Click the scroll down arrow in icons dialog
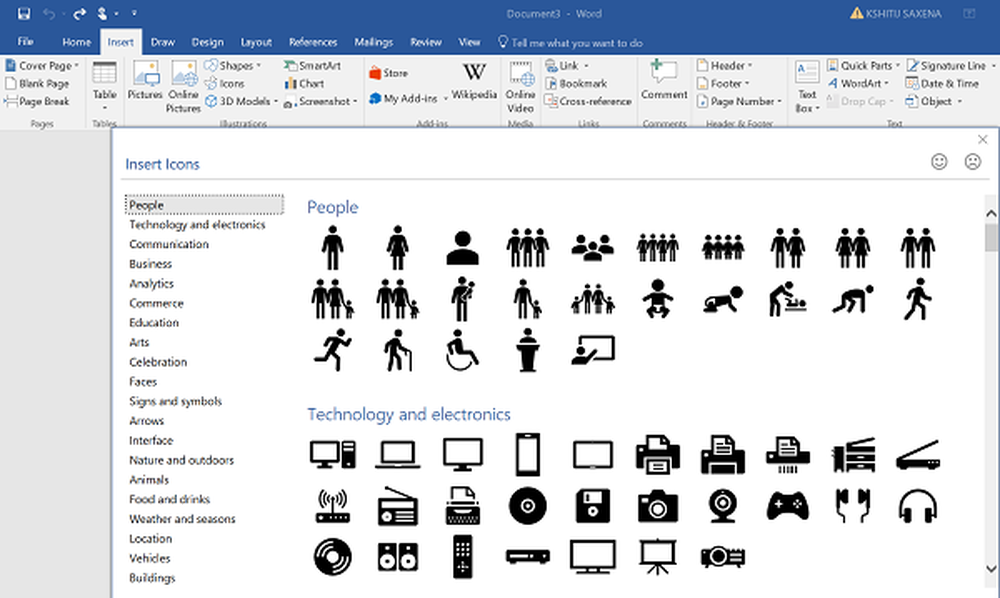This screenshot has width=1000, height=598. 990,569
